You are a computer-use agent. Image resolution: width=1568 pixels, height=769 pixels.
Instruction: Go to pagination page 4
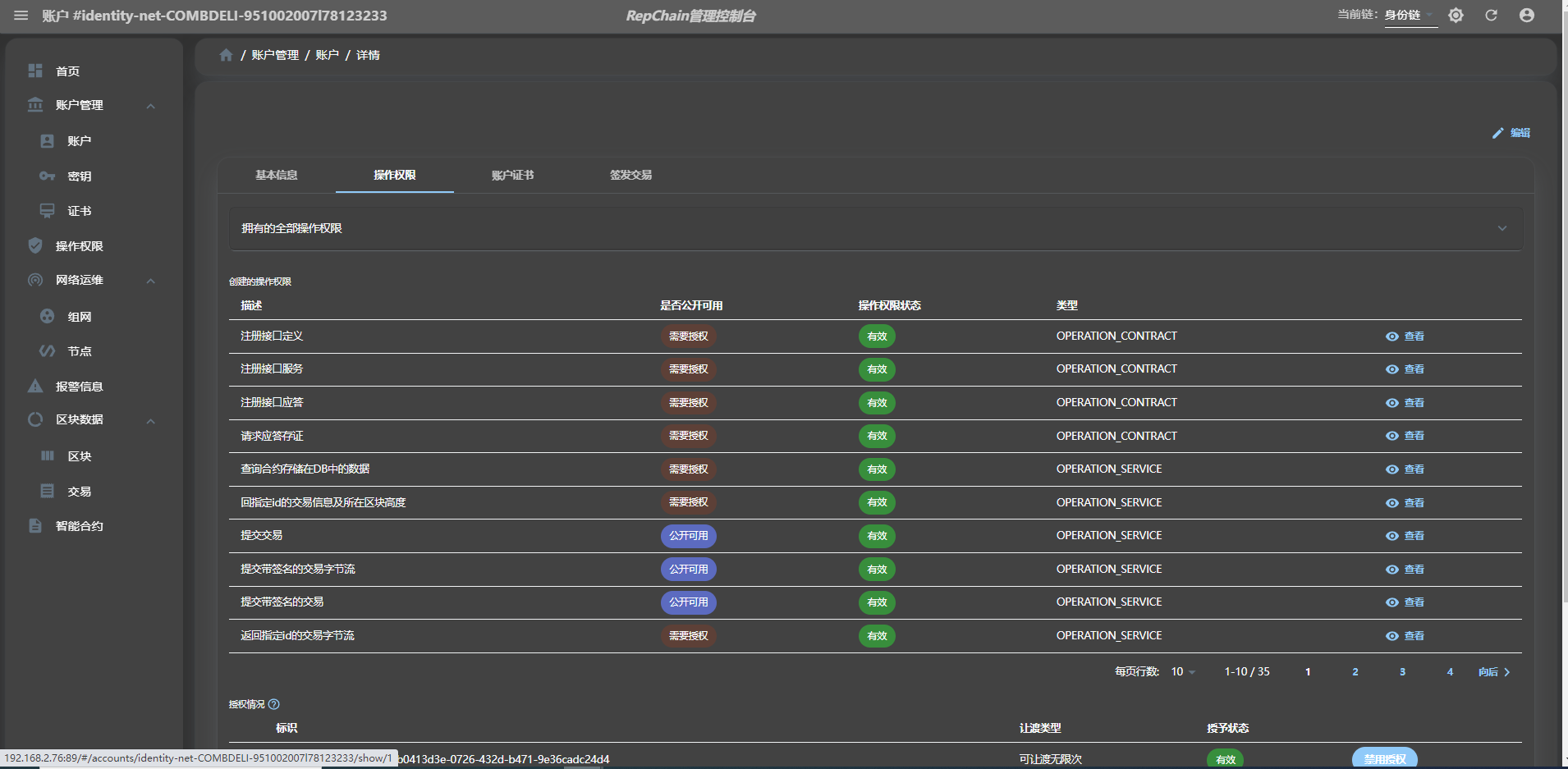[x=1450, y=672]
